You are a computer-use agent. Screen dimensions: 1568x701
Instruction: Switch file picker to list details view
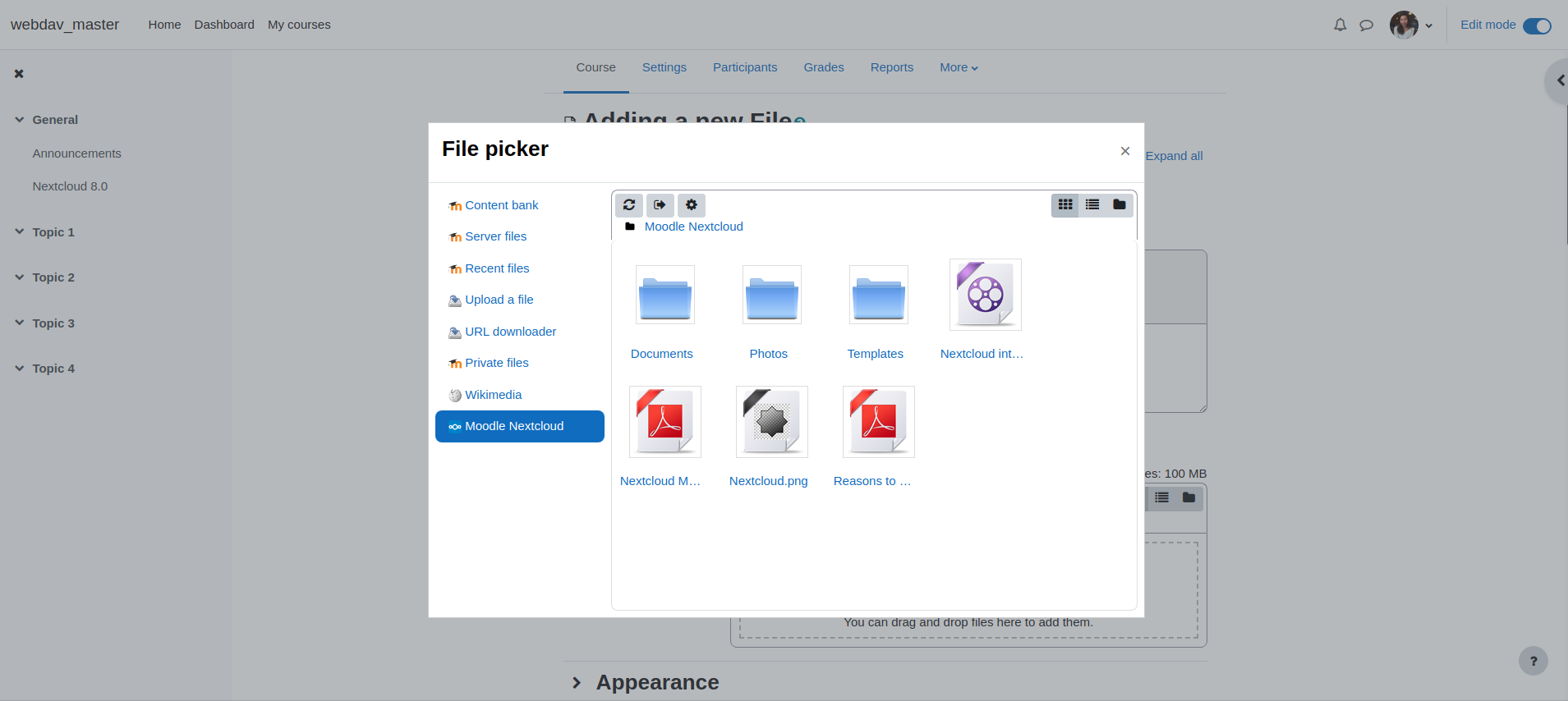tap(1092, 205)
